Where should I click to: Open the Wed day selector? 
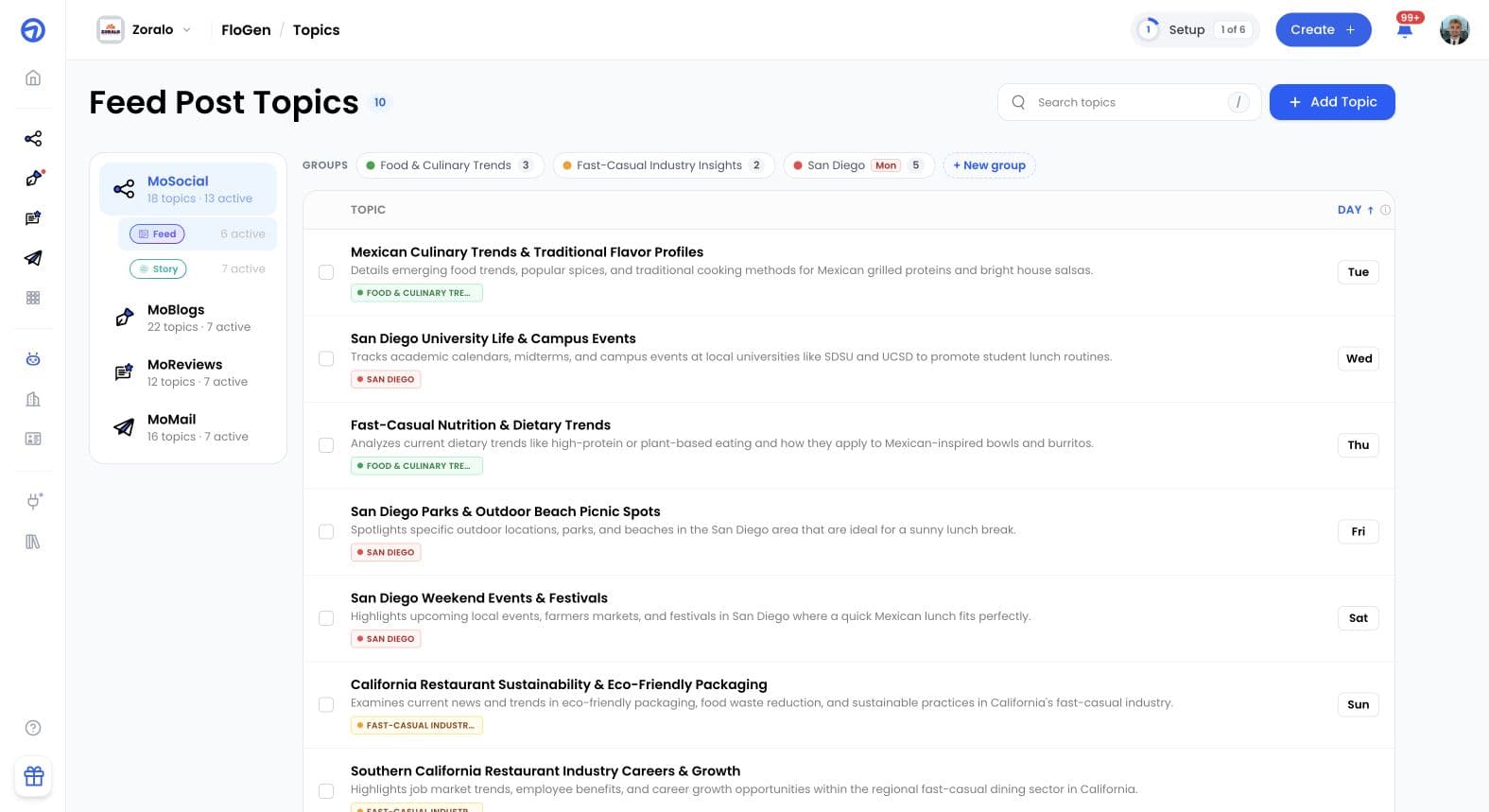click(1358, 358)
